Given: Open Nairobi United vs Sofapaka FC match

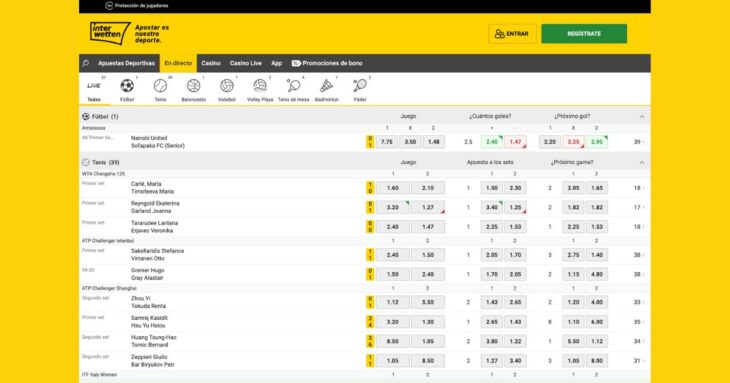Looking at the screenshot, I should 158,142.
